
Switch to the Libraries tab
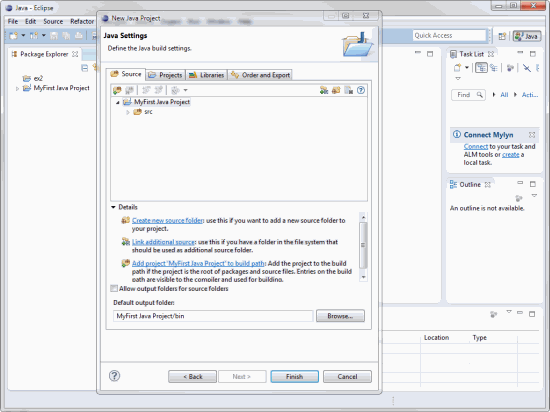coord(206,75)
